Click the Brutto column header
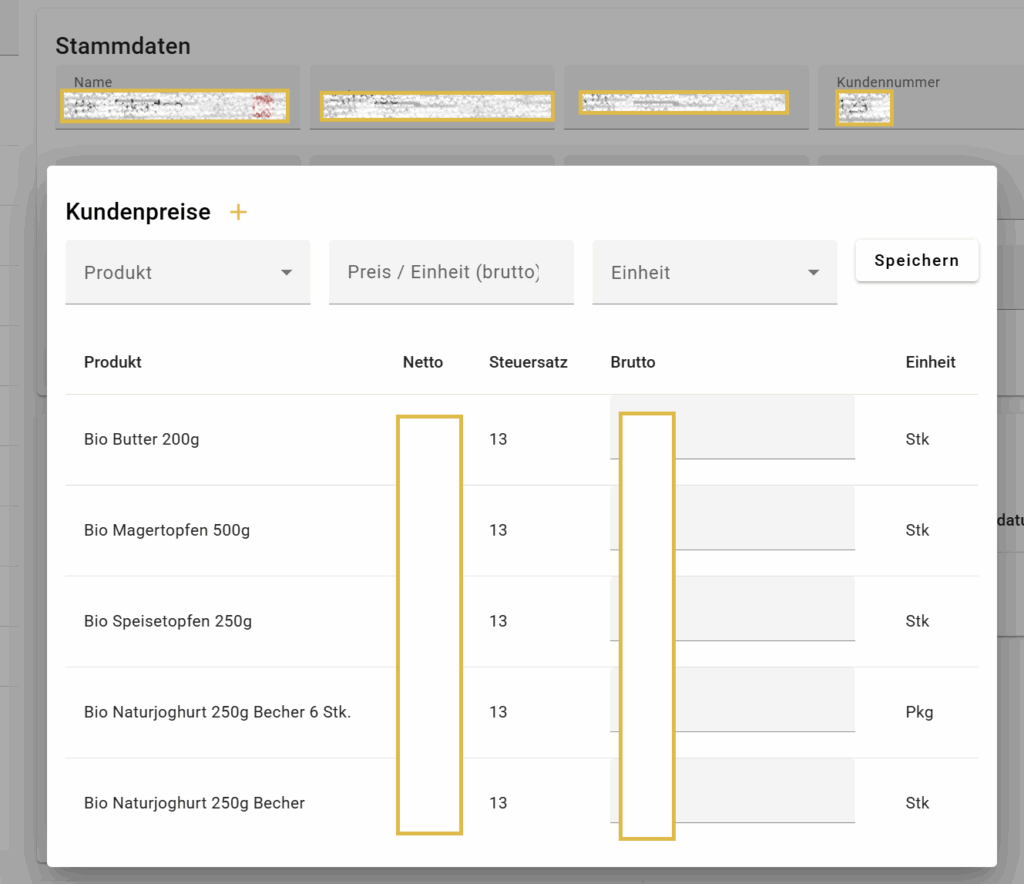 point(633,362)
